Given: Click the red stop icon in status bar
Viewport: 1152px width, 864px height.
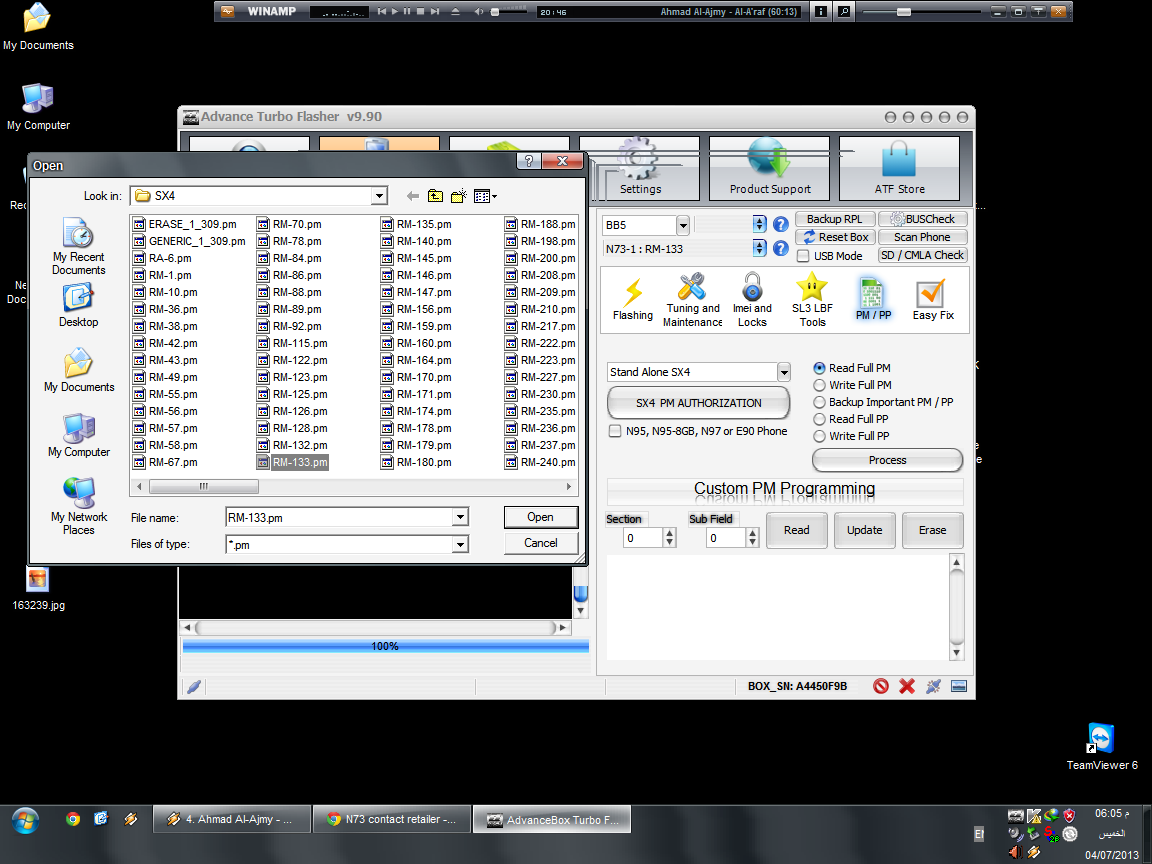Looking at the screenshot, I should [880, 686].
